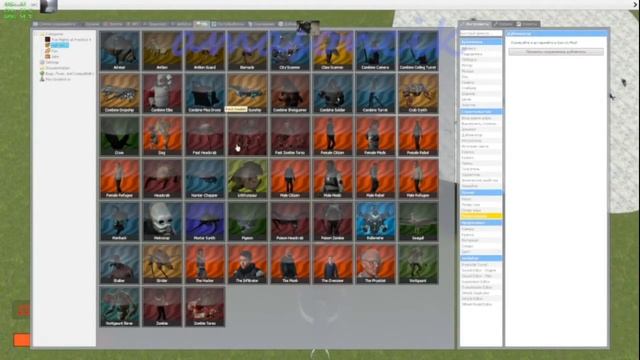Spawn the Zombie Torso NPC
This screenshot has height=360, width=640.
click(205, 307)
